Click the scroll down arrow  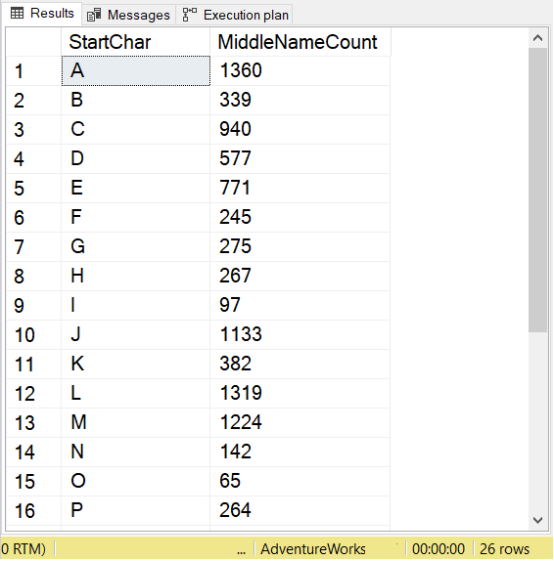(538, 520)
